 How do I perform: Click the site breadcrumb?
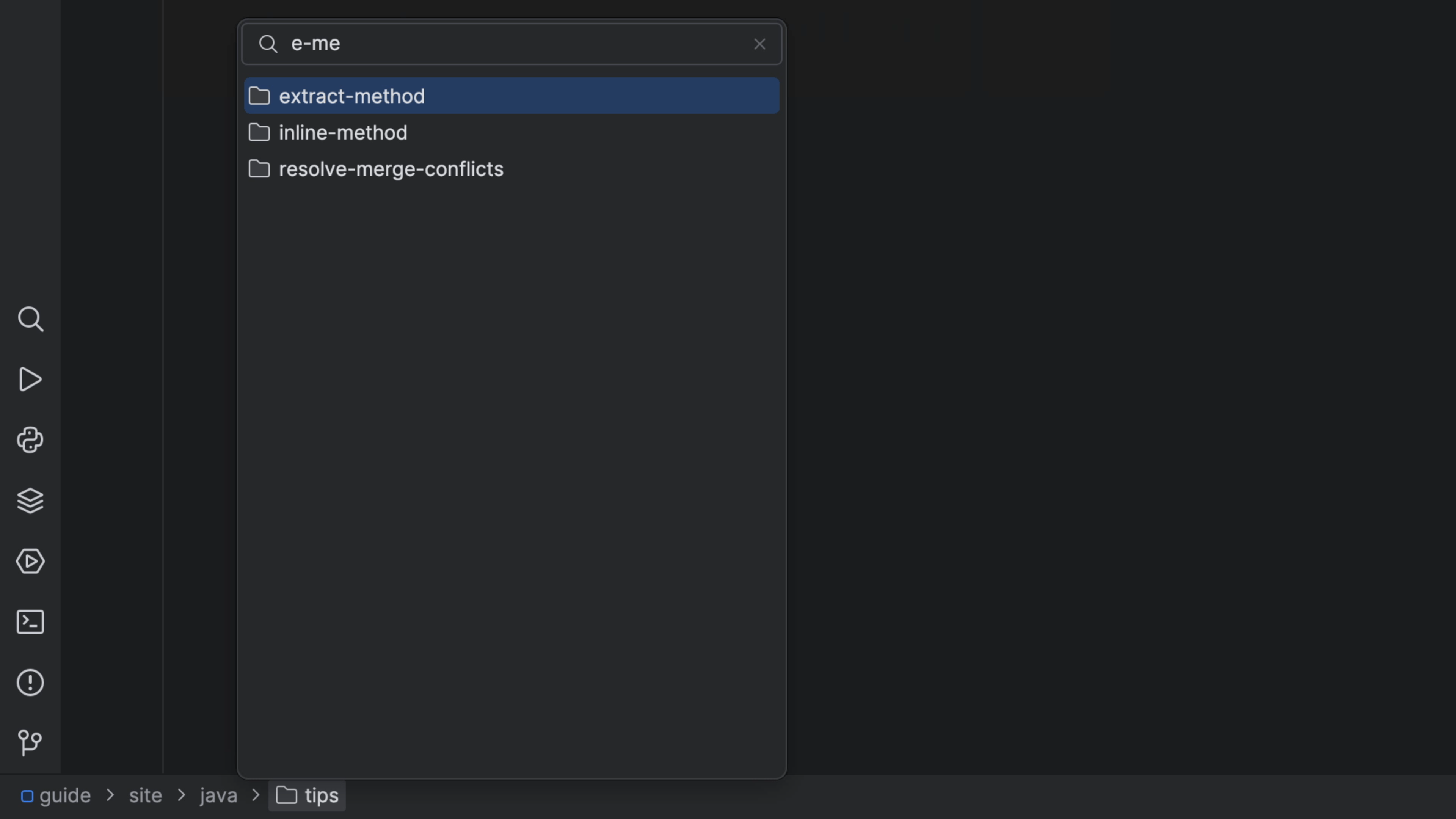[145, 796]
